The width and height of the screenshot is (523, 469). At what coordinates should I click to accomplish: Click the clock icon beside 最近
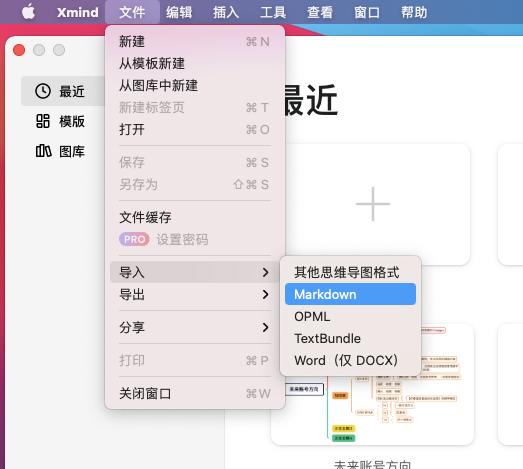pyautogui.click(x=43, y=91)
